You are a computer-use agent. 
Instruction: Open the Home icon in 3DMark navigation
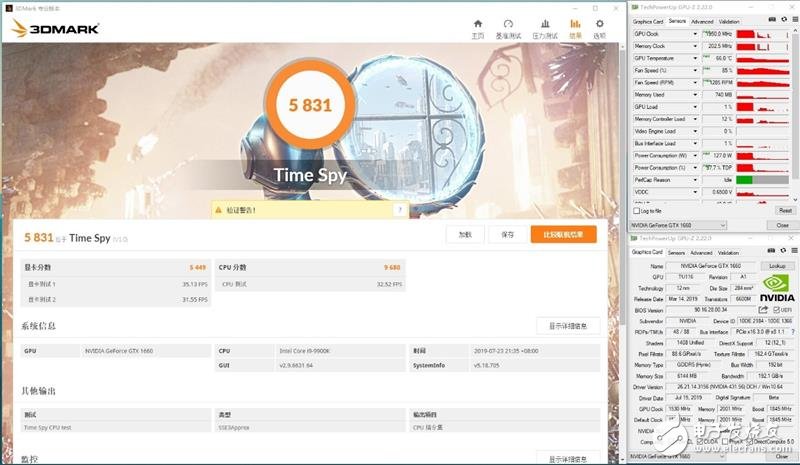(478, 23)
